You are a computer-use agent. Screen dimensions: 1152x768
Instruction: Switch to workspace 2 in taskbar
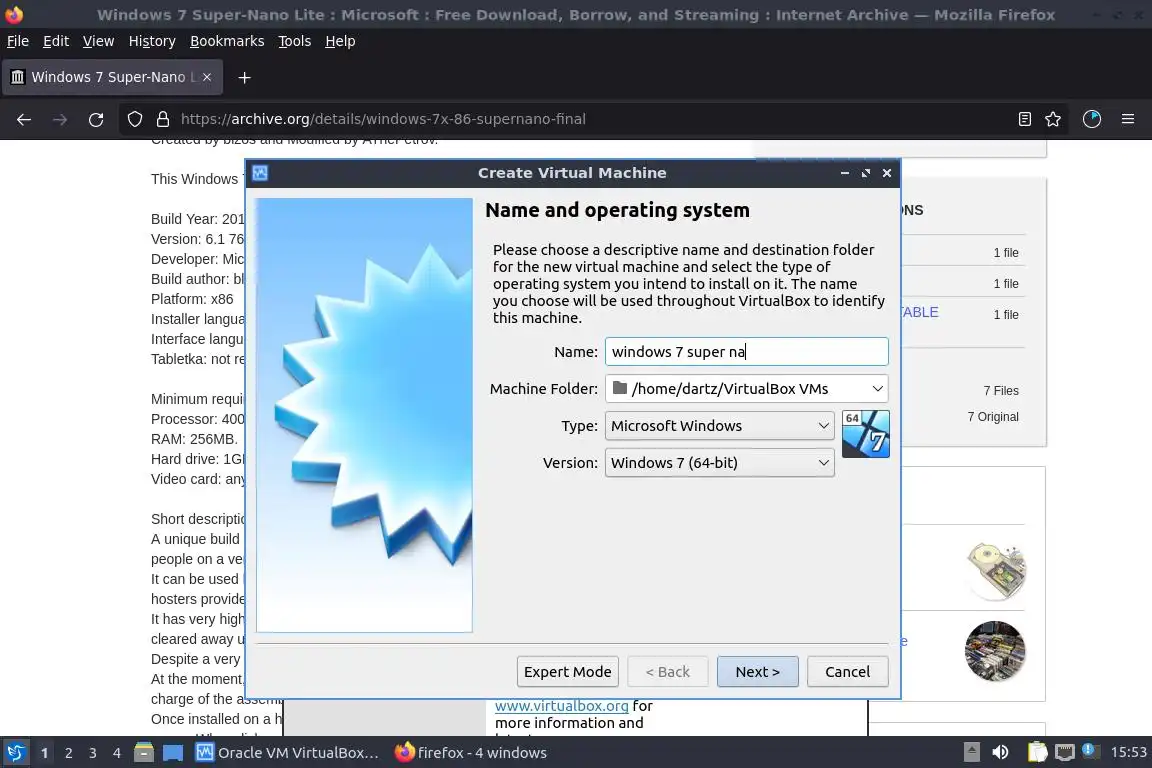pos(68,753)
